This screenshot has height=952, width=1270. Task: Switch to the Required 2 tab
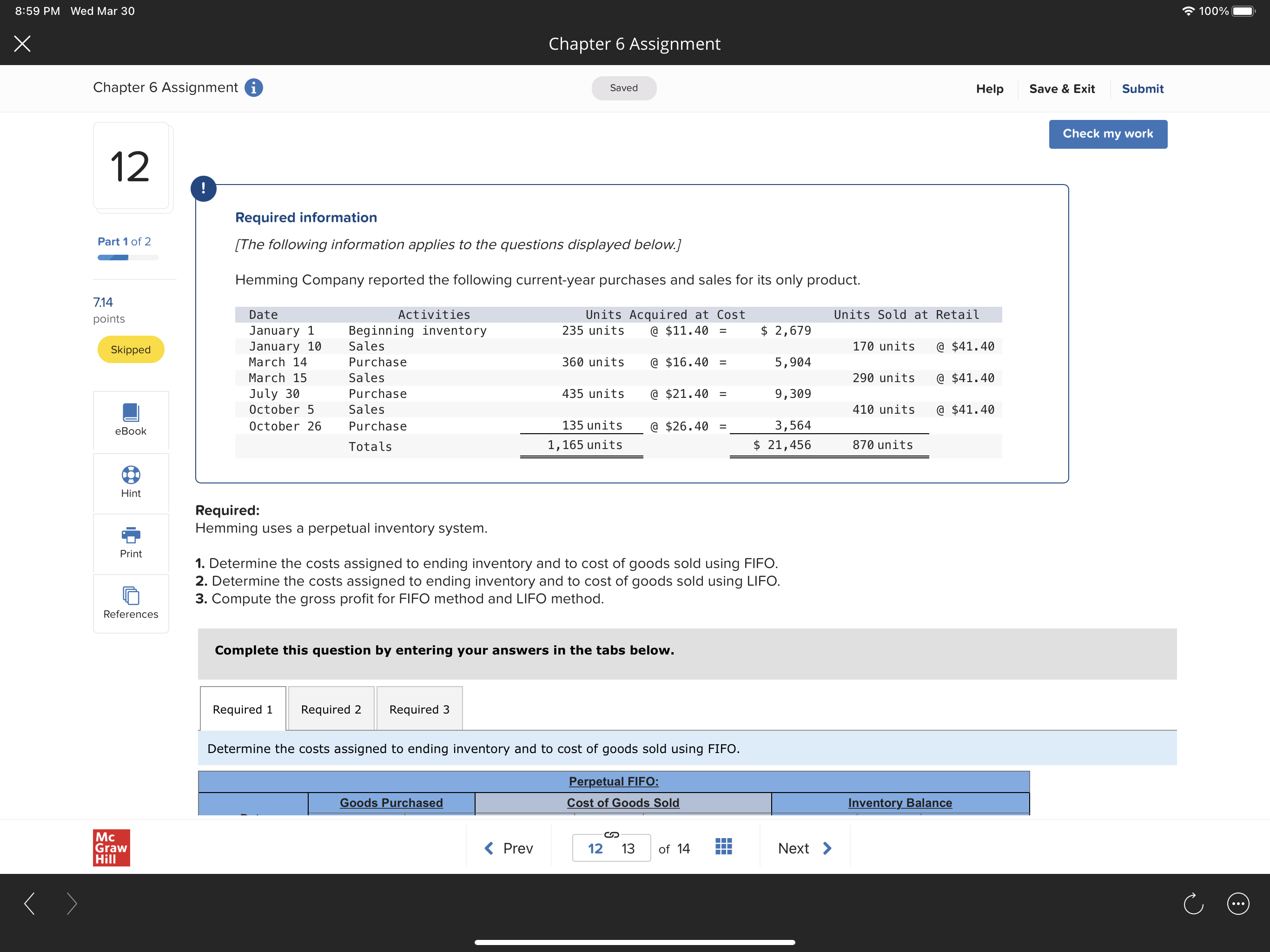click(x=331, y=709)
